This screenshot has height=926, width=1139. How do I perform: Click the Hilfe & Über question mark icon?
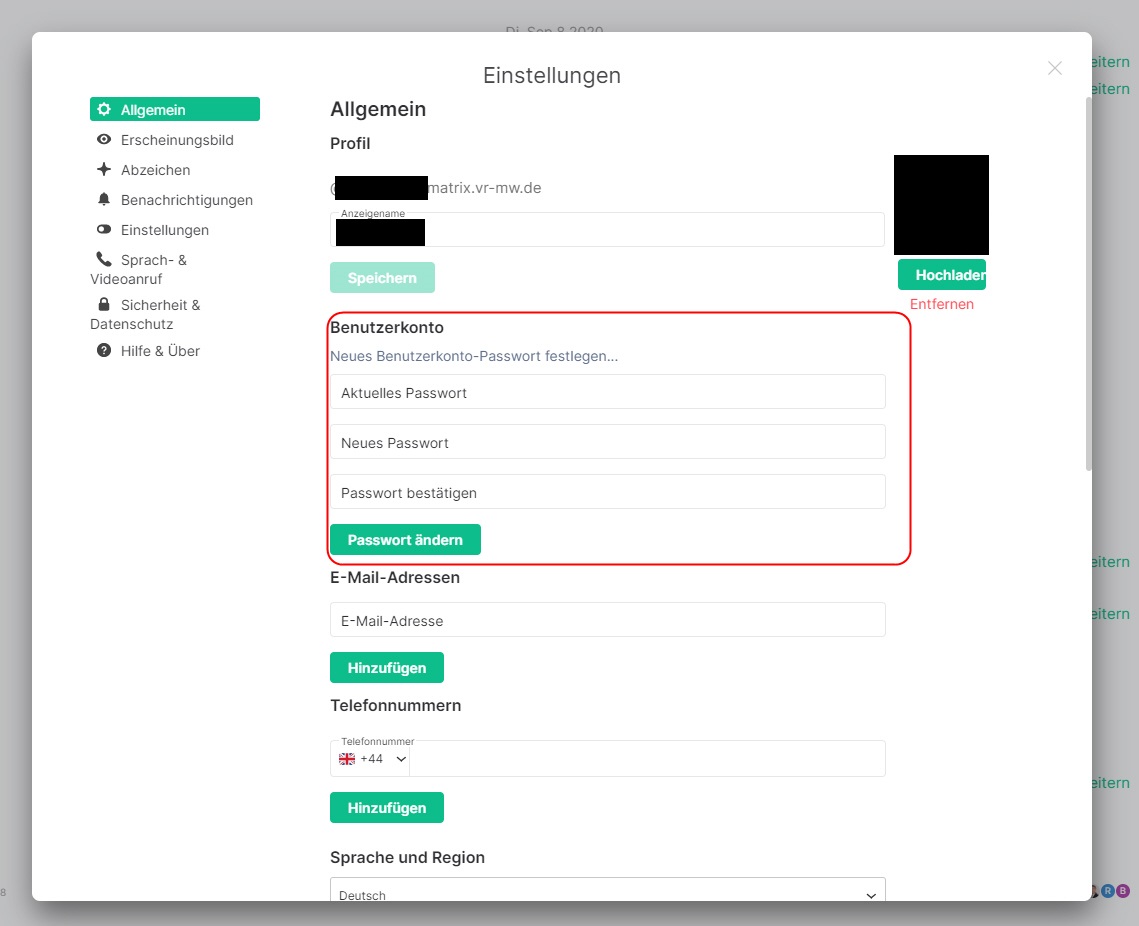pyautogui.click(x=105, y=351)
